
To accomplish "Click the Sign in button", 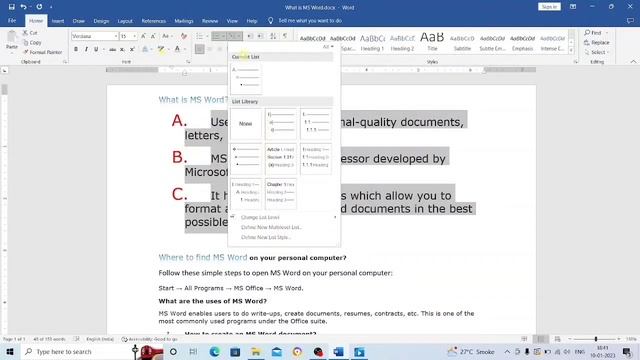I will tap(549, 7).
